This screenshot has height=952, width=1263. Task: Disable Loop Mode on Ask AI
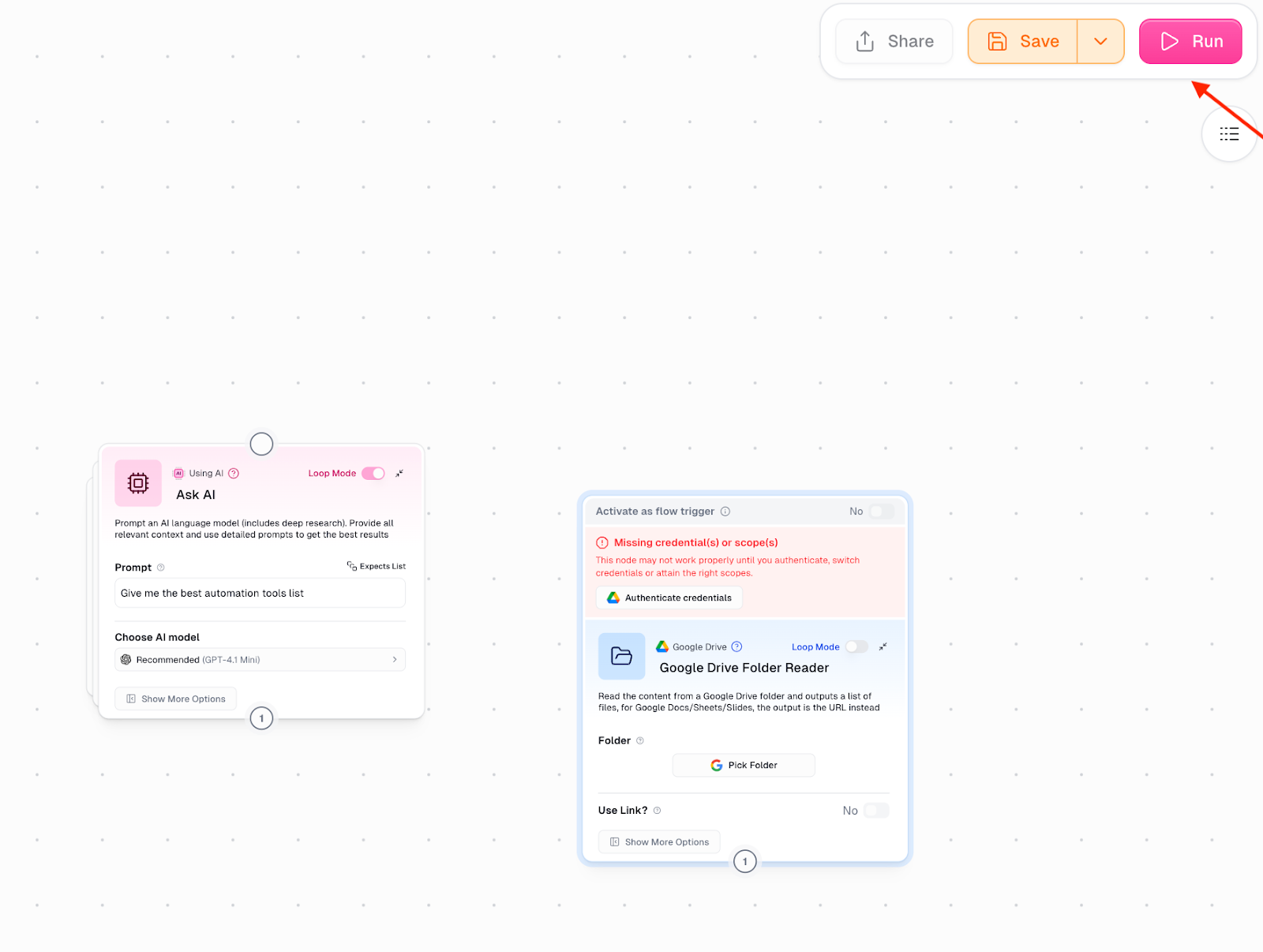[373, 473]
